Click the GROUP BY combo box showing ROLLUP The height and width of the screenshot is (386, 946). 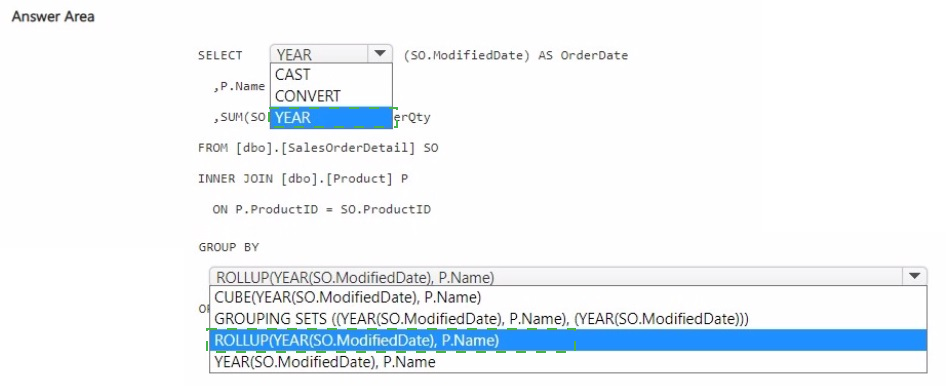568,277
